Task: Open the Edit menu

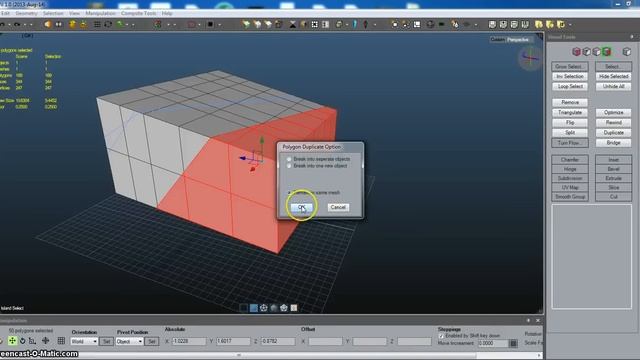Action: click(5, 13)
